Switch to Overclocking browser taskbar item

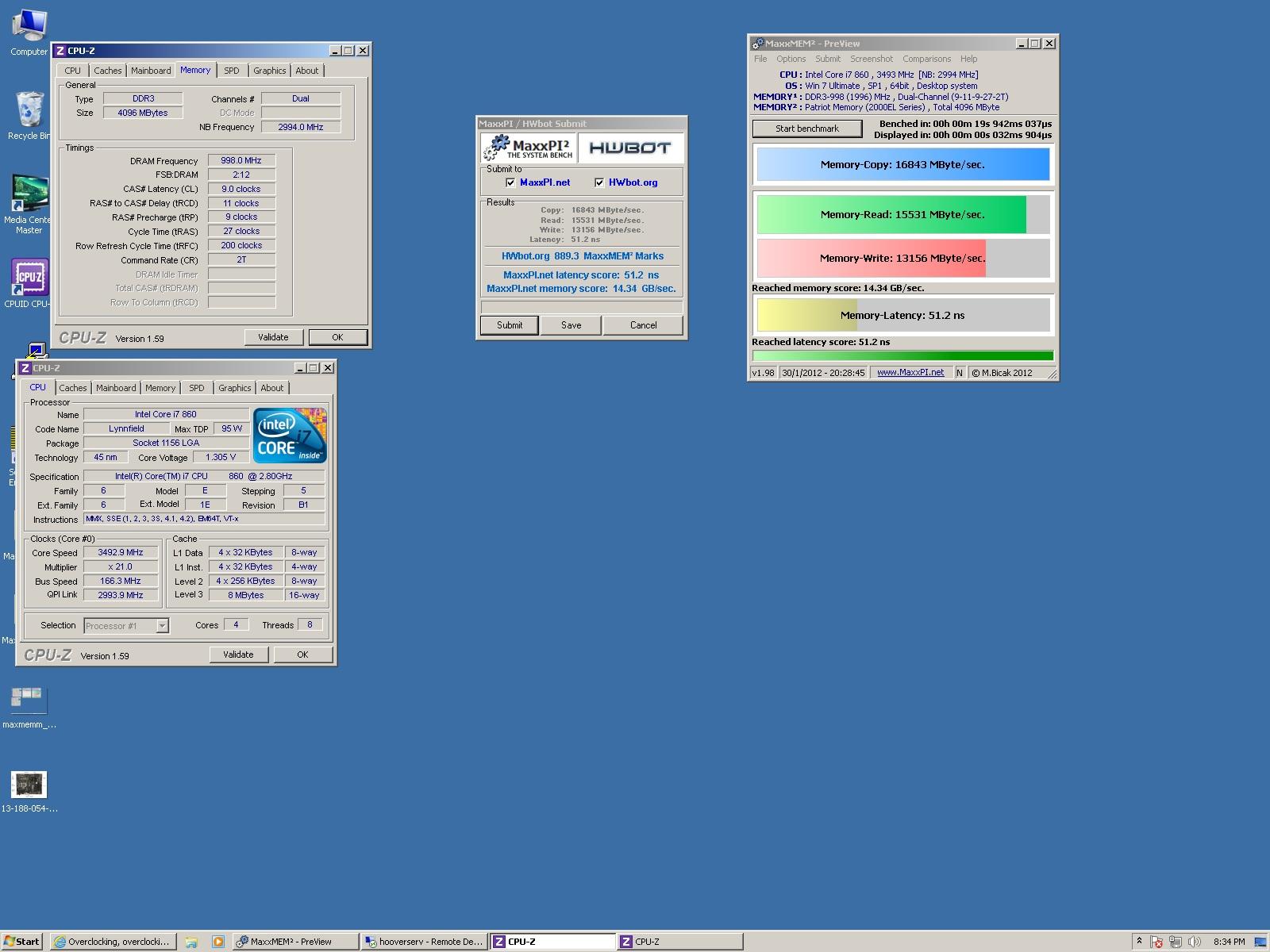coord(113,942)
